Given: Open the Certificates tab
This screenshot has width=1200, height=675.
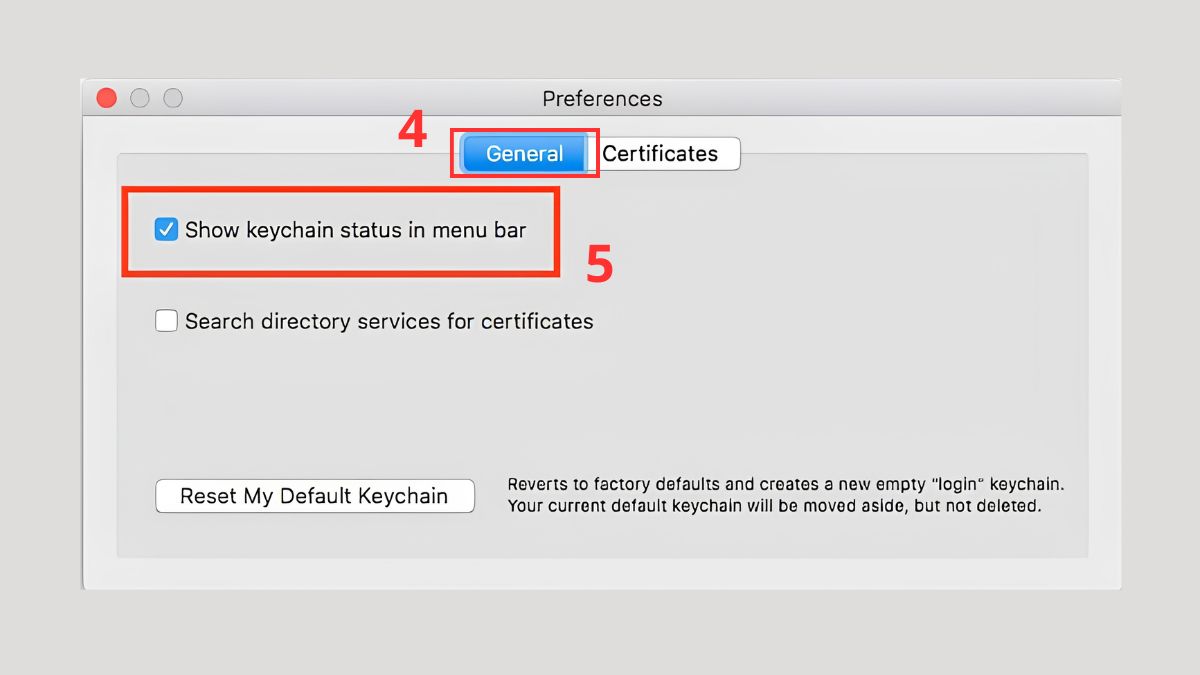Looking at the screenshot, I should point(661,154).
